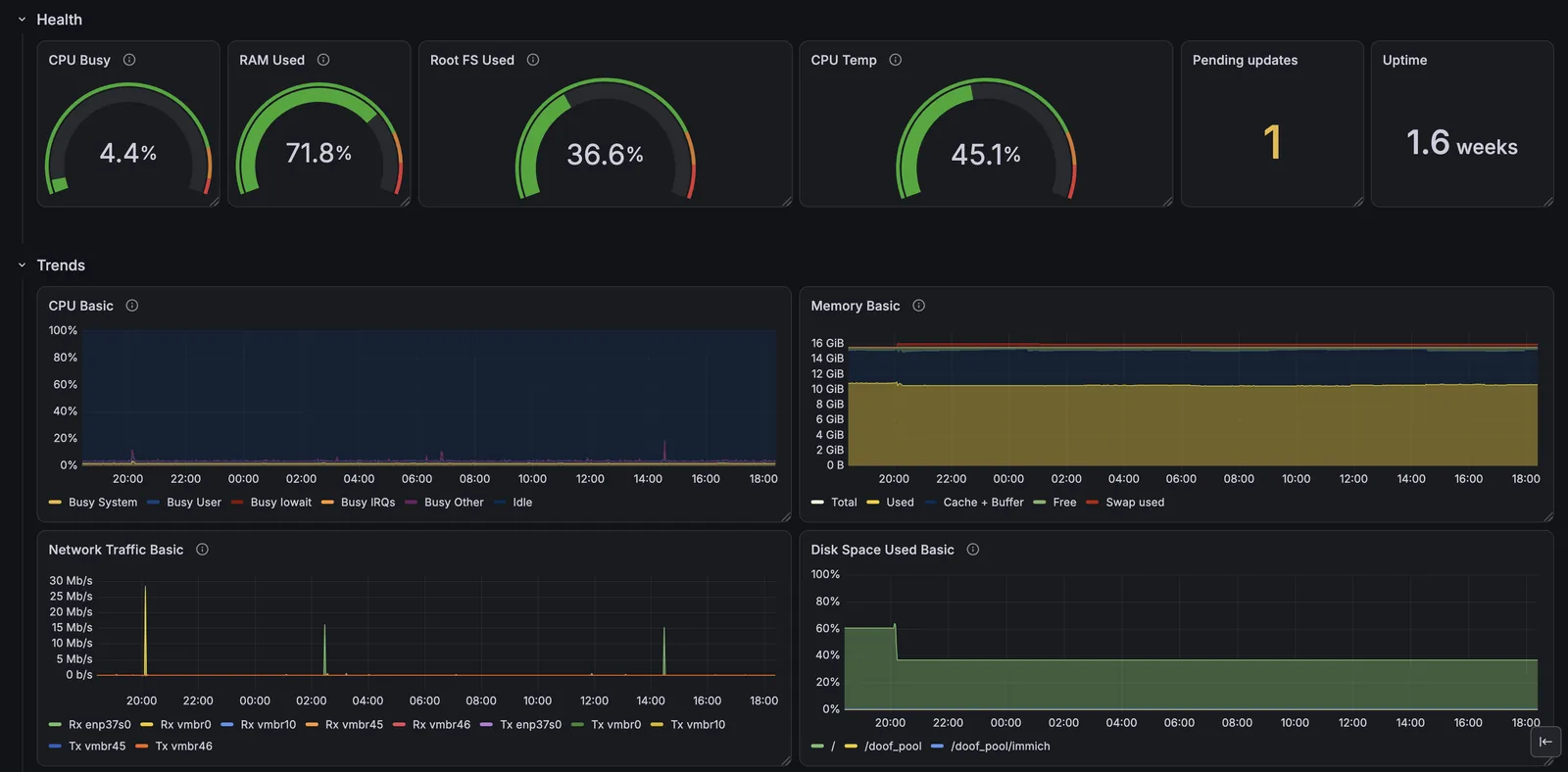Click the pending updates count 1
Screen dimensions: 1568x772
(x=1272, y=143)
